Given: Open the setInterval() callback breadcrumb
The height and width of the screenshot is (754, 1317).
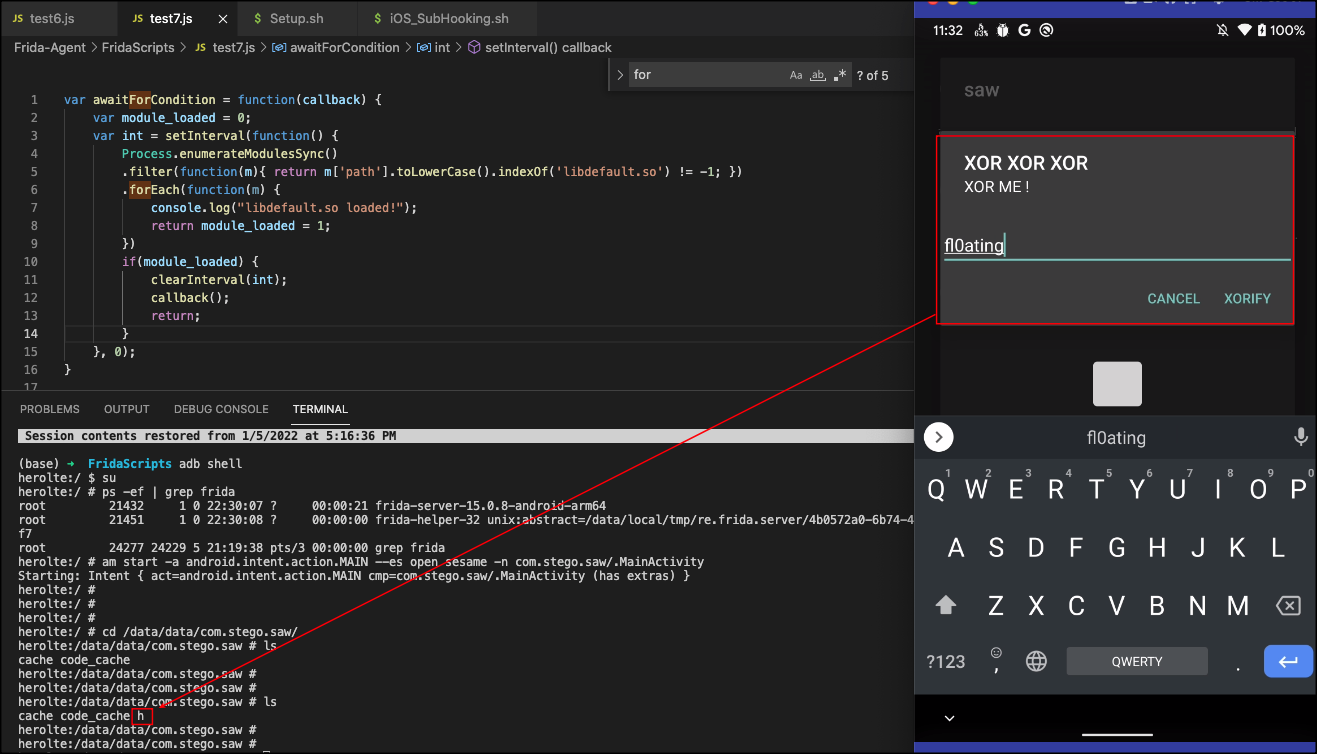Looking at the screenshot, I should tap(540, 47).
